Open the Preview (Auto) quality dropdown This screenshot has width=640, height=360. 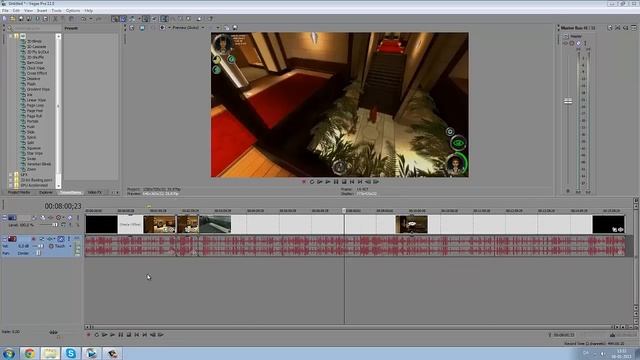pos(188,28)
